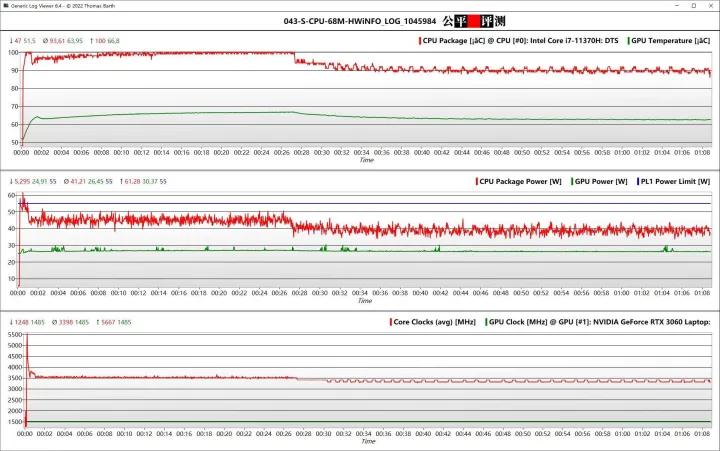Click the average values 41,21 26,45 55 in power chart
This screenshot has height=451, width=720.
click(x=88, y=181)
